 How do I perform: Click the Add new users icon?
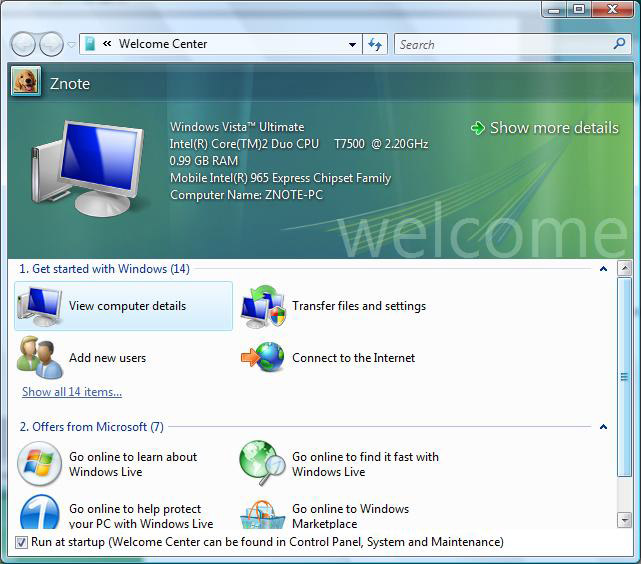[x=39, y=358]
